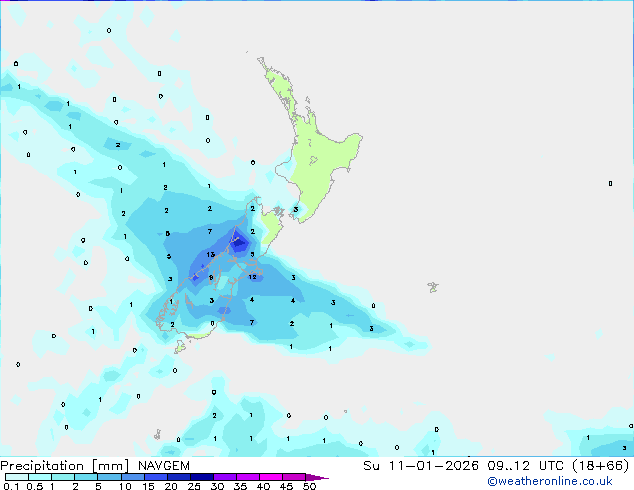Select the 2–5 mm legend color swatch
Viewport: 634px width, 490px height.
point(86,477)
